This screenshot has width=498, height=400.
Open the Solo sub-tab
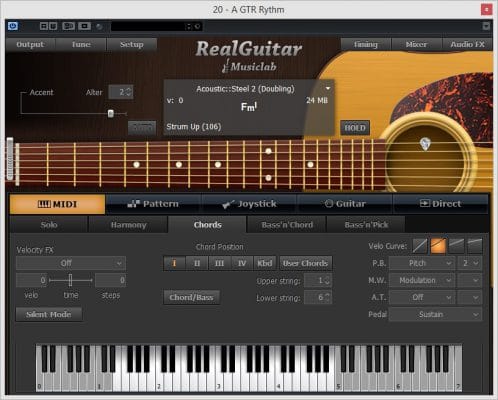coord(49,225)
